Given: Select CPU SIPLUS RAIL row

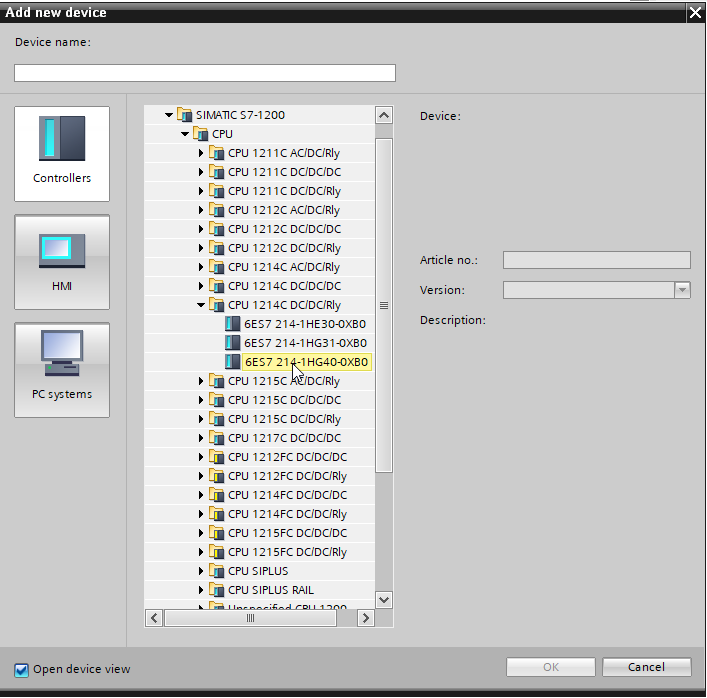Looking at the screenshot, I should tap(259, 590).
